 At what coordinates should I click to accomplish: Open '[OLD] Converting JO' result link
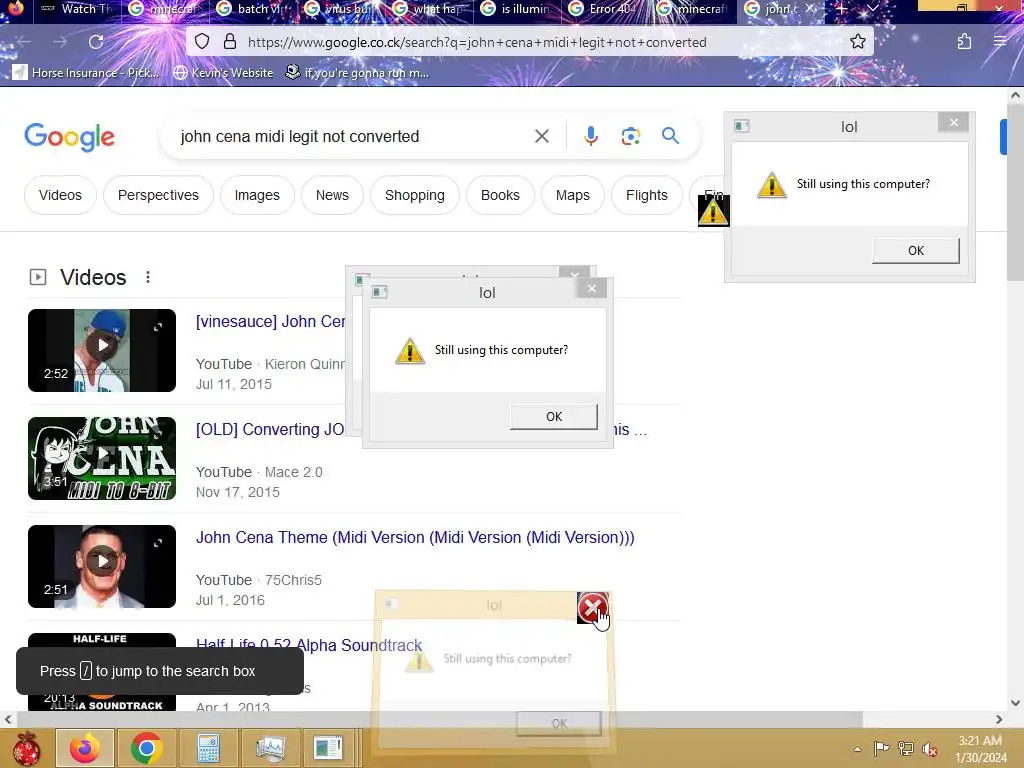point(270,430)
